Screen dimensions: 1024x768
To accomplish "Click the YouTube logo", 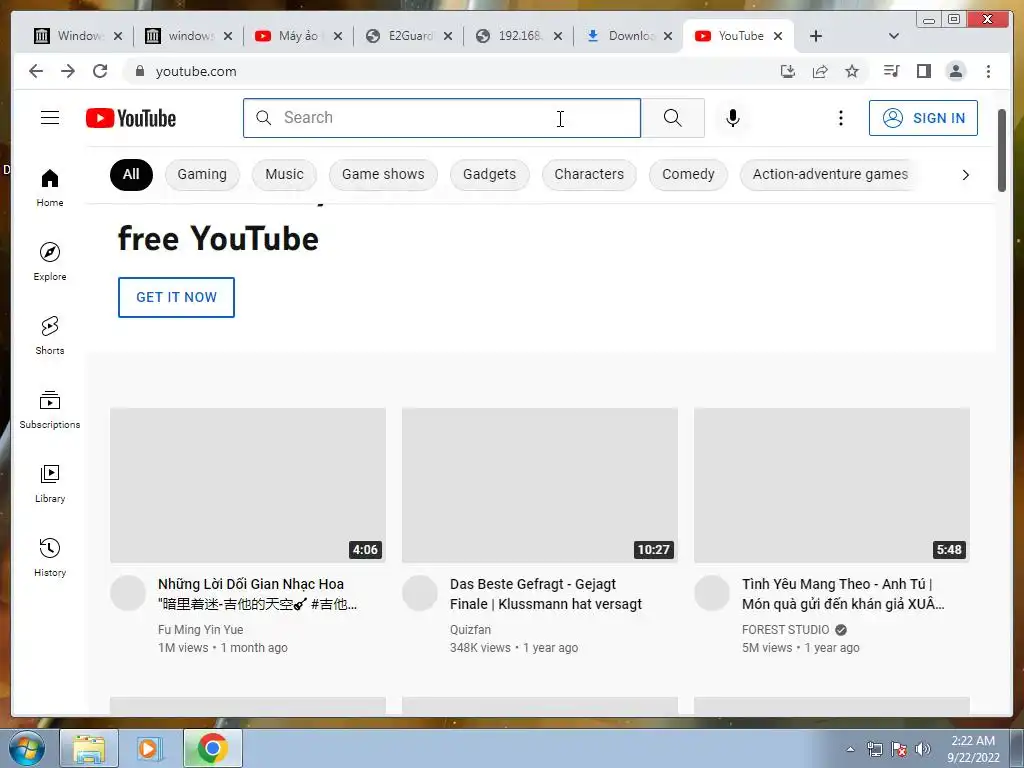I will 131,118.
